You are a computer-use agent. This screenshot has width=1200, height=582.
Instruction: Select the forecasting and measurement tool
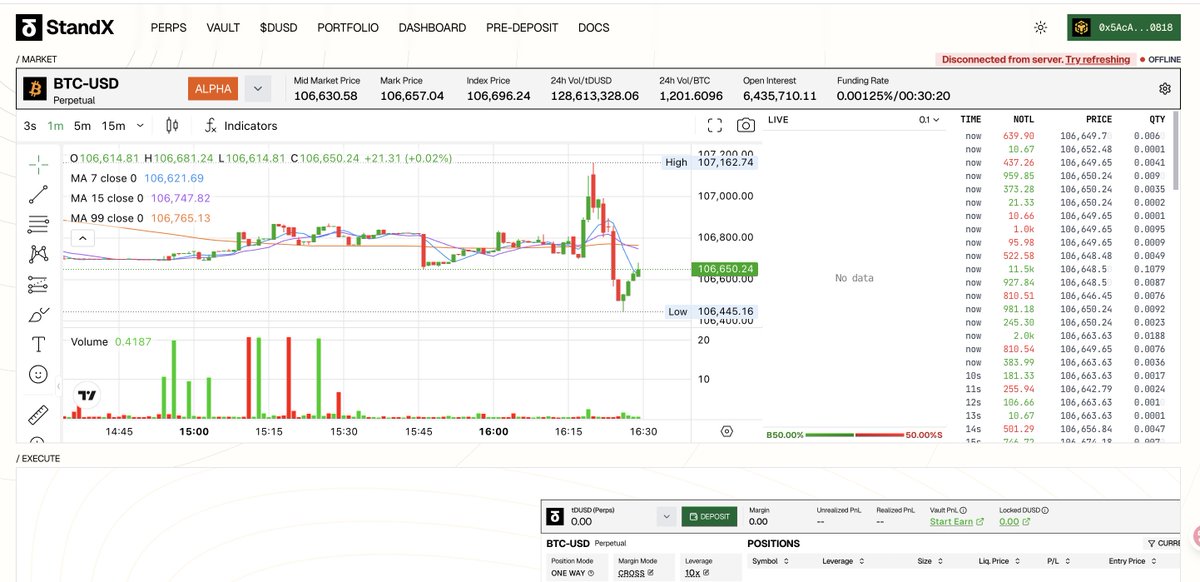pyautogui.click(x=39, y=284)
